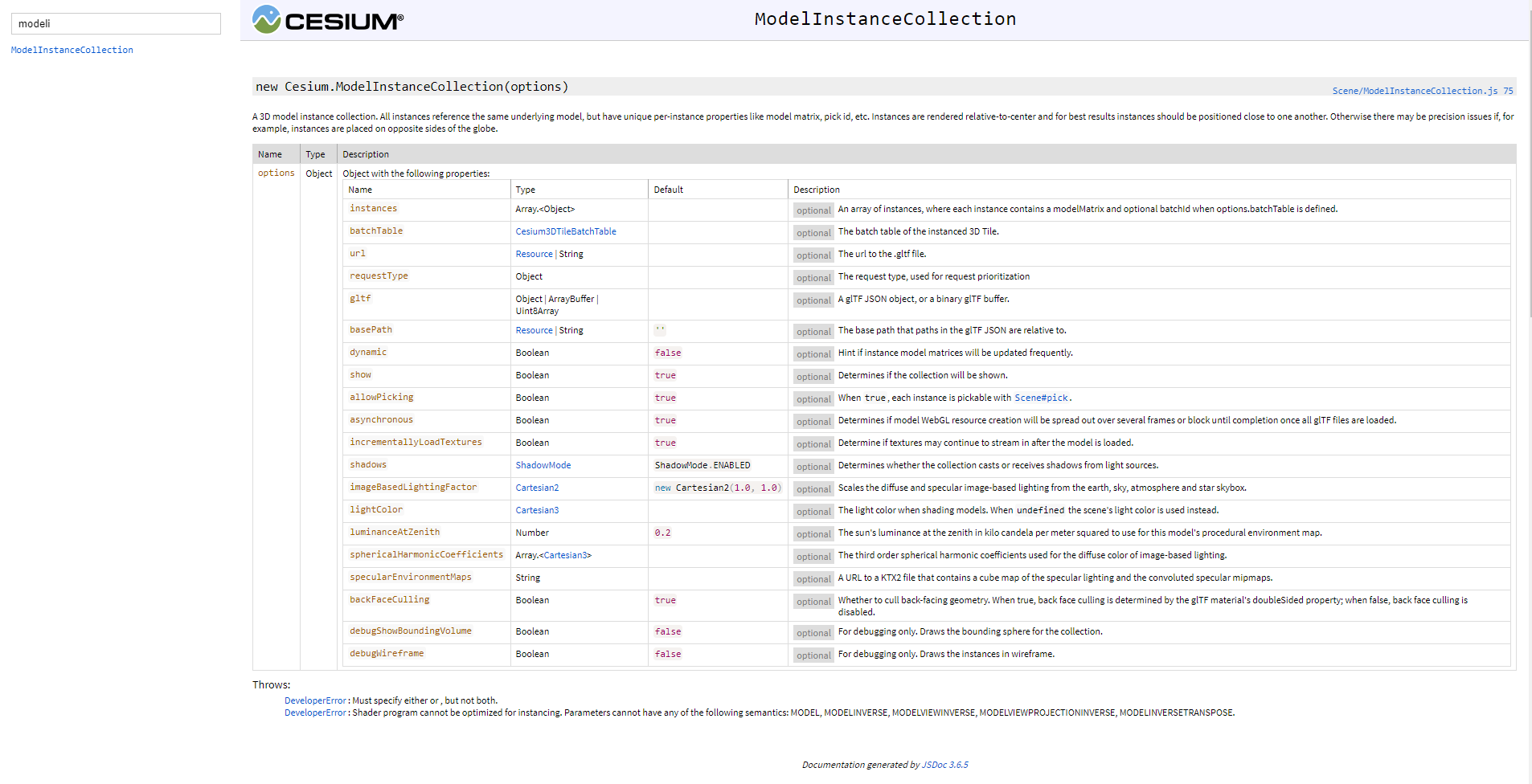Follow the ShadowMode type link
This screenshot has height=784, width=1532.
(543, 465)
